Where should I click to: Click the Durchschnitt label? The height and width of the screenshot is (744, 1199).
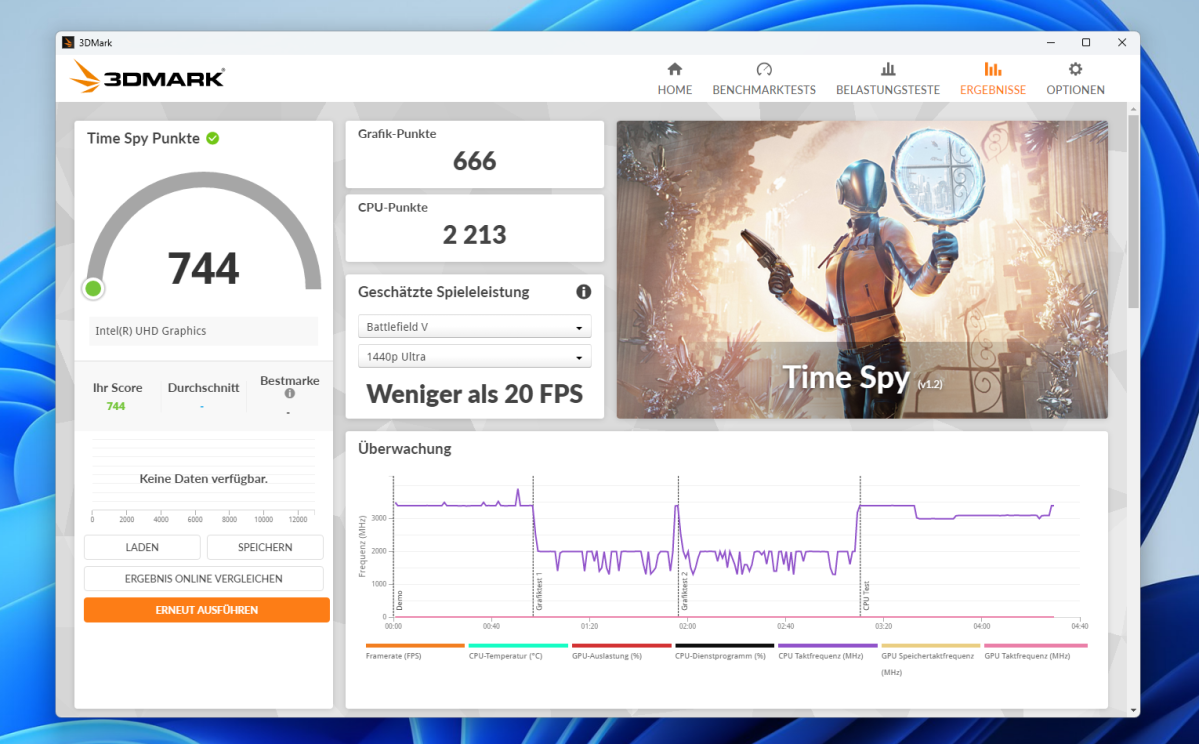click(203, 388)
